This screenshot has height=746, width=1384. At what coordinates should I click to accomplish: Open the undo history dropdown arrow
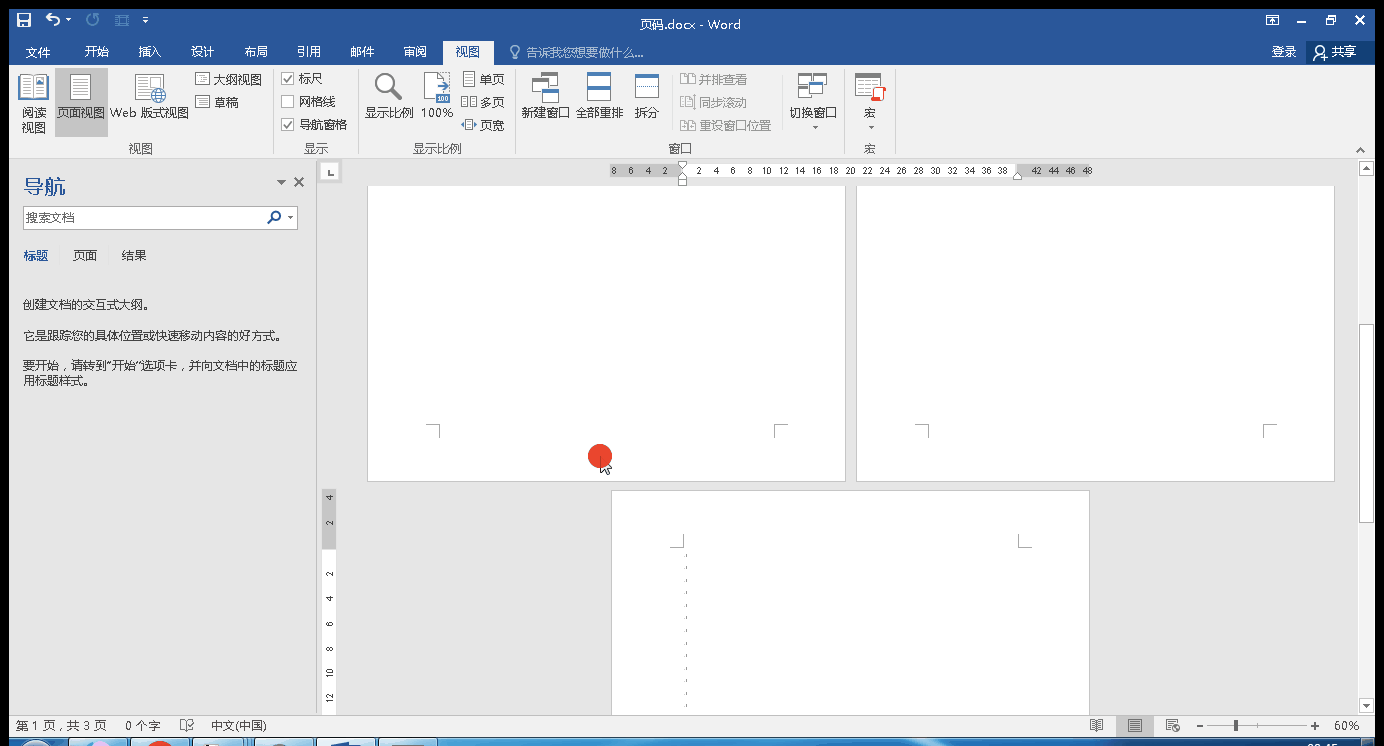pos(68,20)
